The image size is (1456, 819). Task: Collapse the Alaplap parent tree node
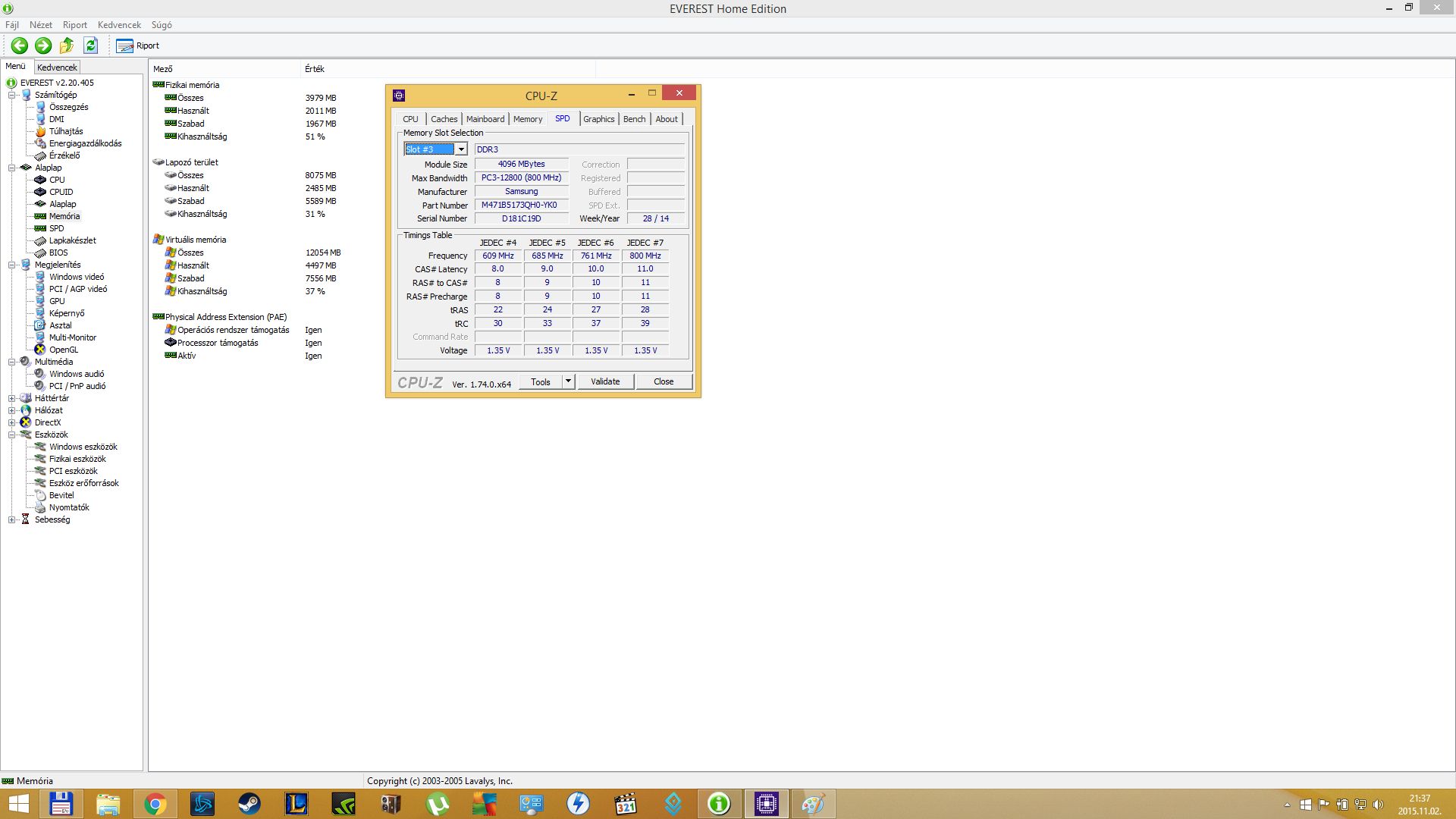tap(12, 168)
